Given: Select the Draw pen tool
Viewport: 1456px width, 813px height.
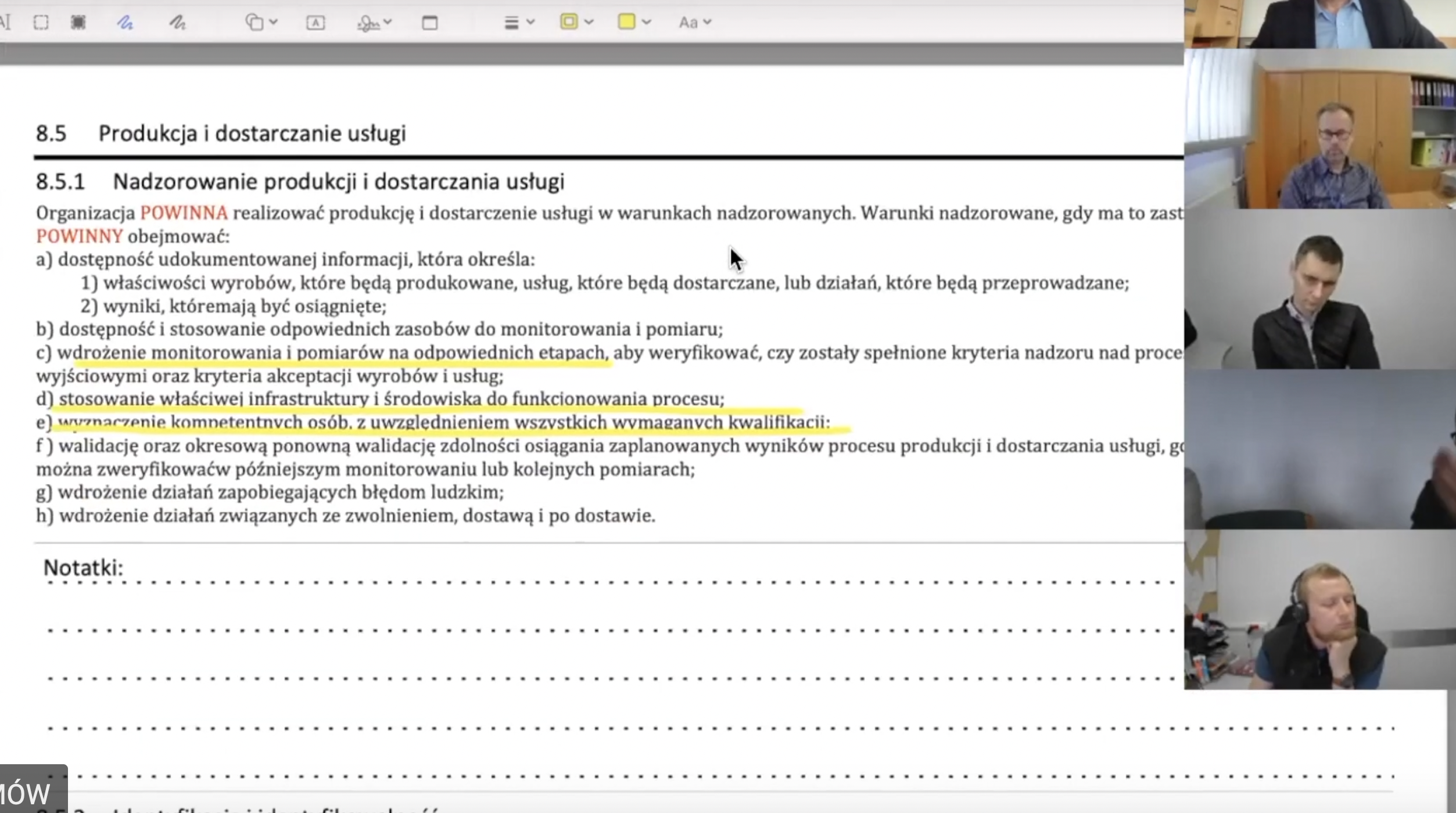Looking at the screenshot, I should coord(177,23).
